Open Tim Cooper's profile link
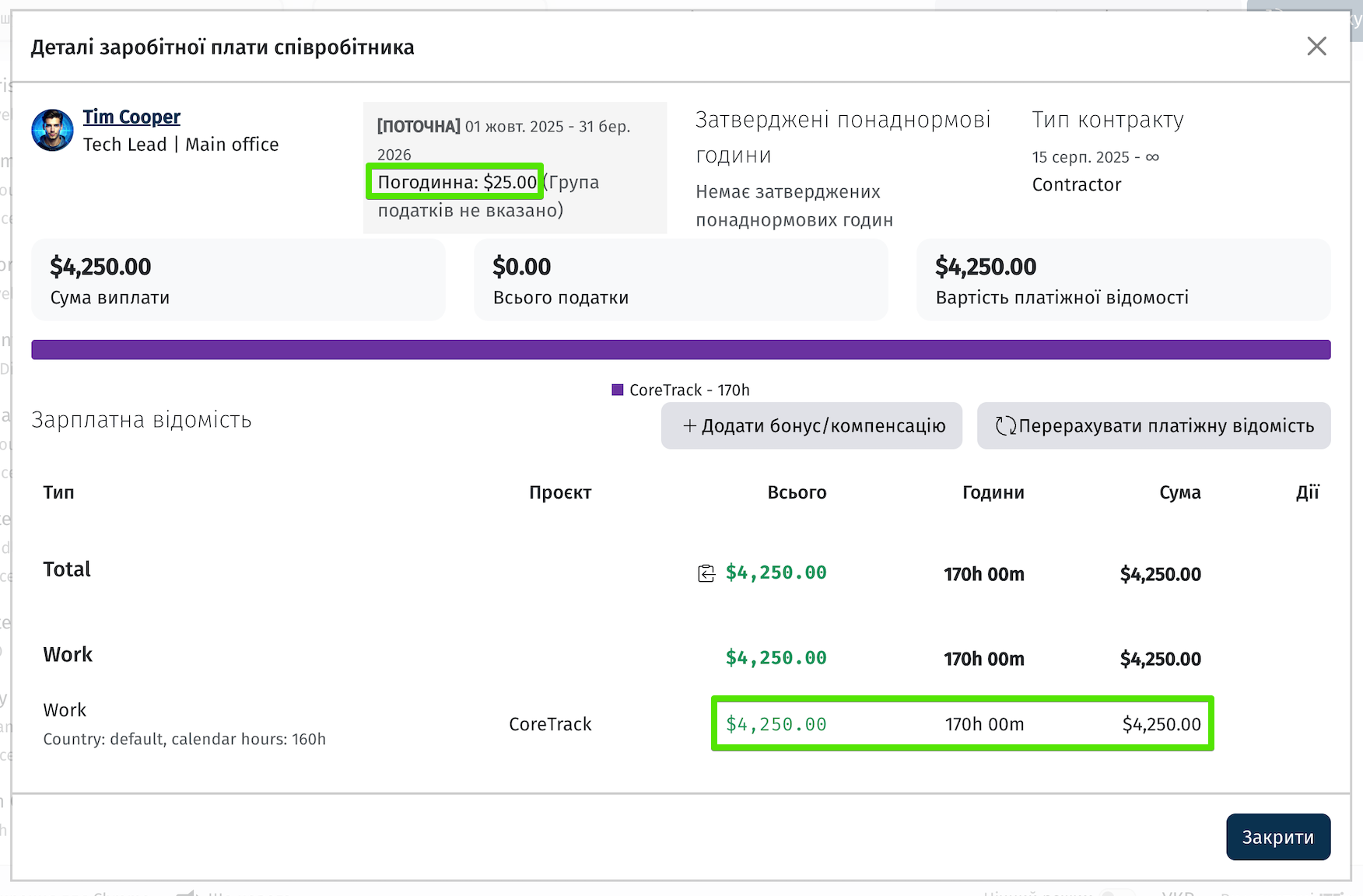Viewport: 1363px width, 896px height. [131, 117]
